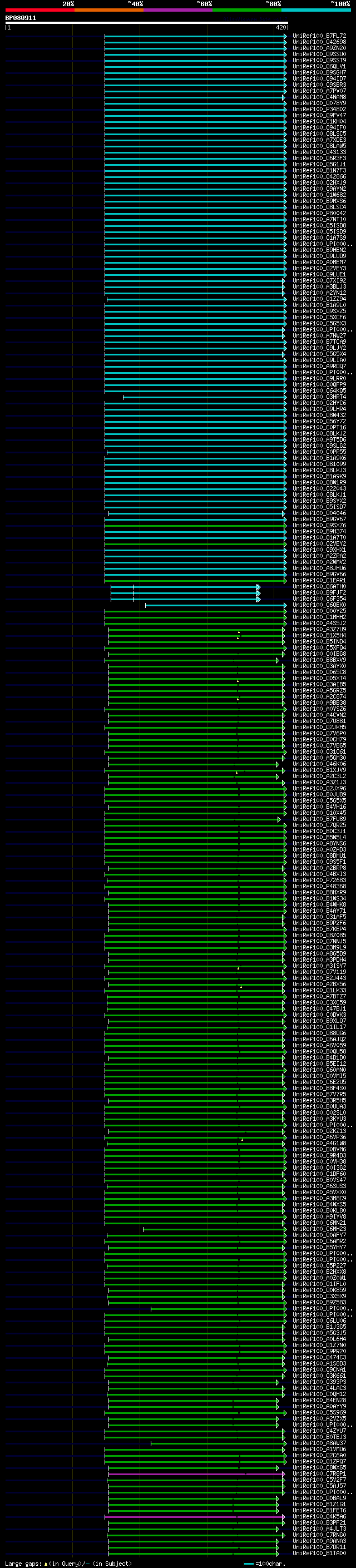Click the orange ~40% identity color band

coord(109,10)
